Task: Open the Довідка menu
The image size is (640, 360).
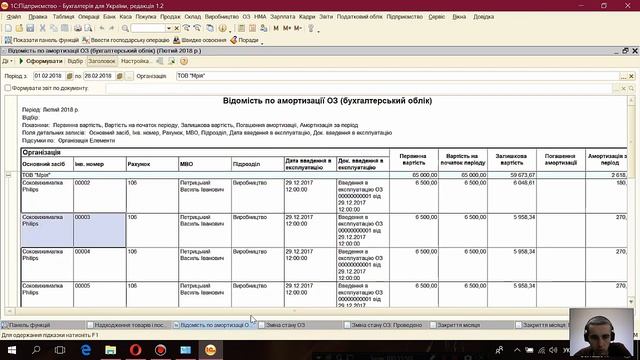Action: tap(484, 17)
